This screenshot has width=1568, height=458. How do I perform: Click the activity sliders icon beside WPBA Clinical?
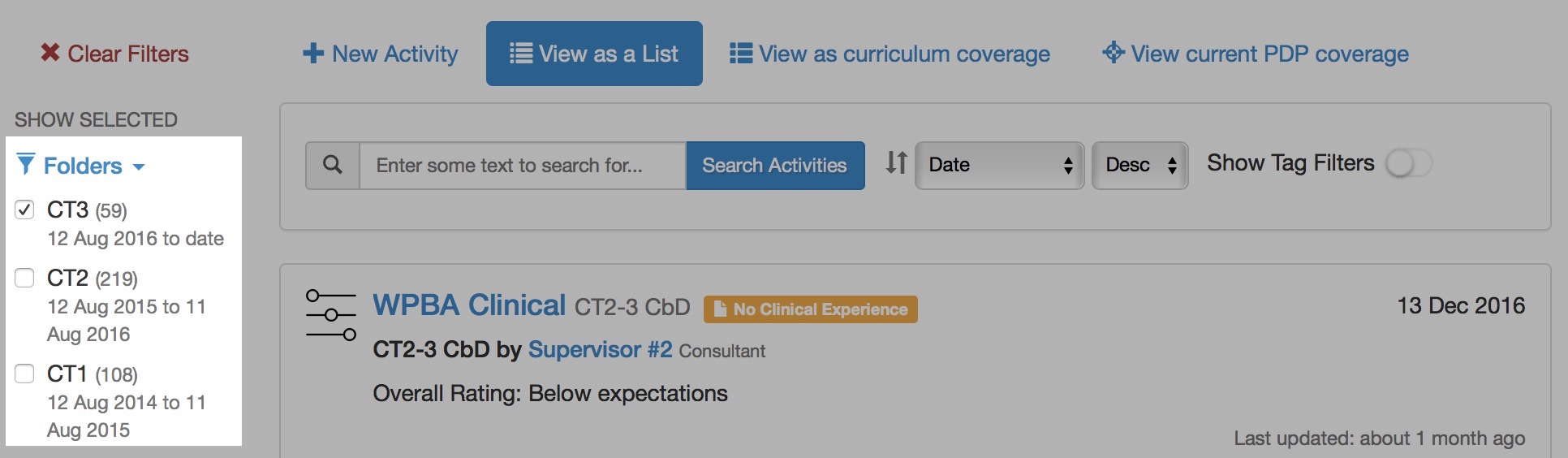(x=331, y=314)
